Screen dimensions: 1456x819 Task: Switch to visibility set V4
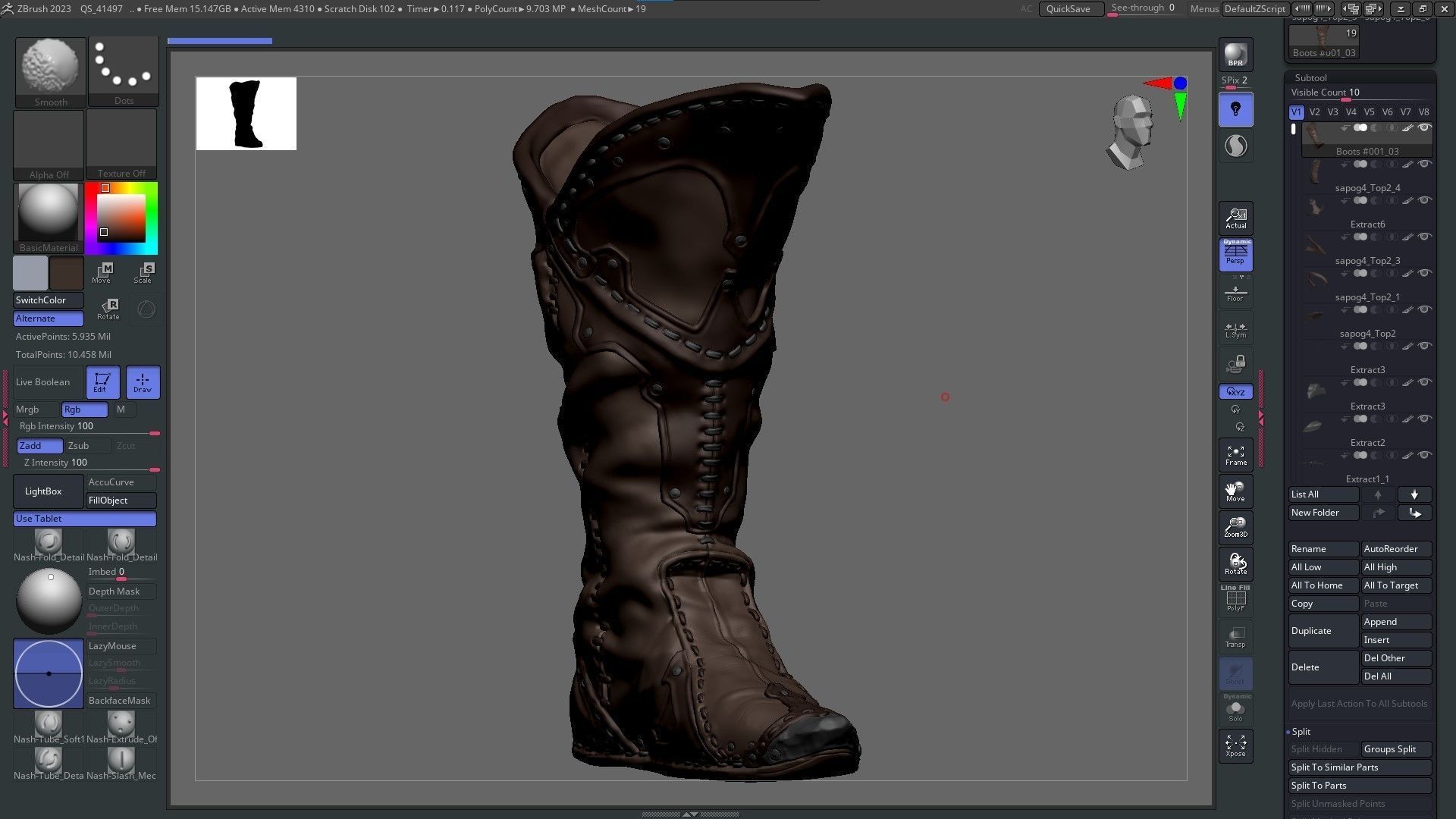coord(1351,112)
